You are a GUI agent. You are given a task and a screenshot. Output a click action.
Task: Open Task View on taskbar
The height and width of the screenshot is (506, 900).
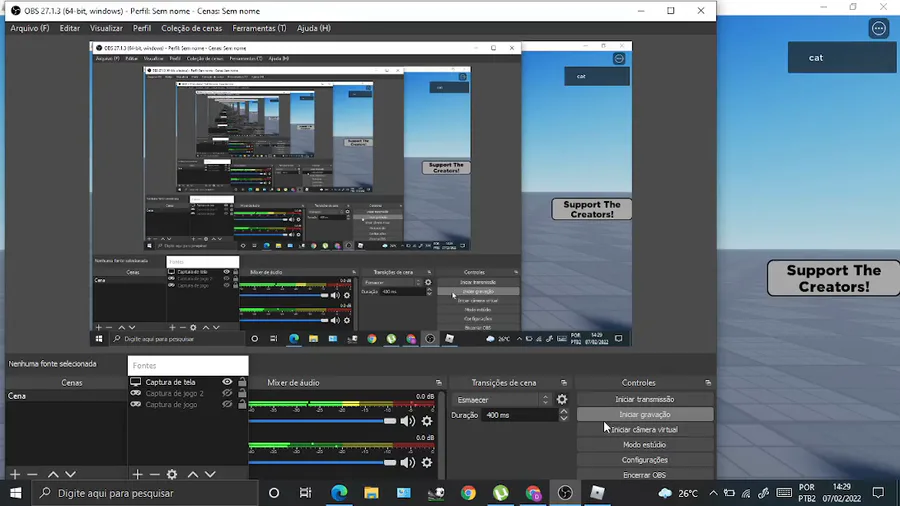click(x=305, y=493)
